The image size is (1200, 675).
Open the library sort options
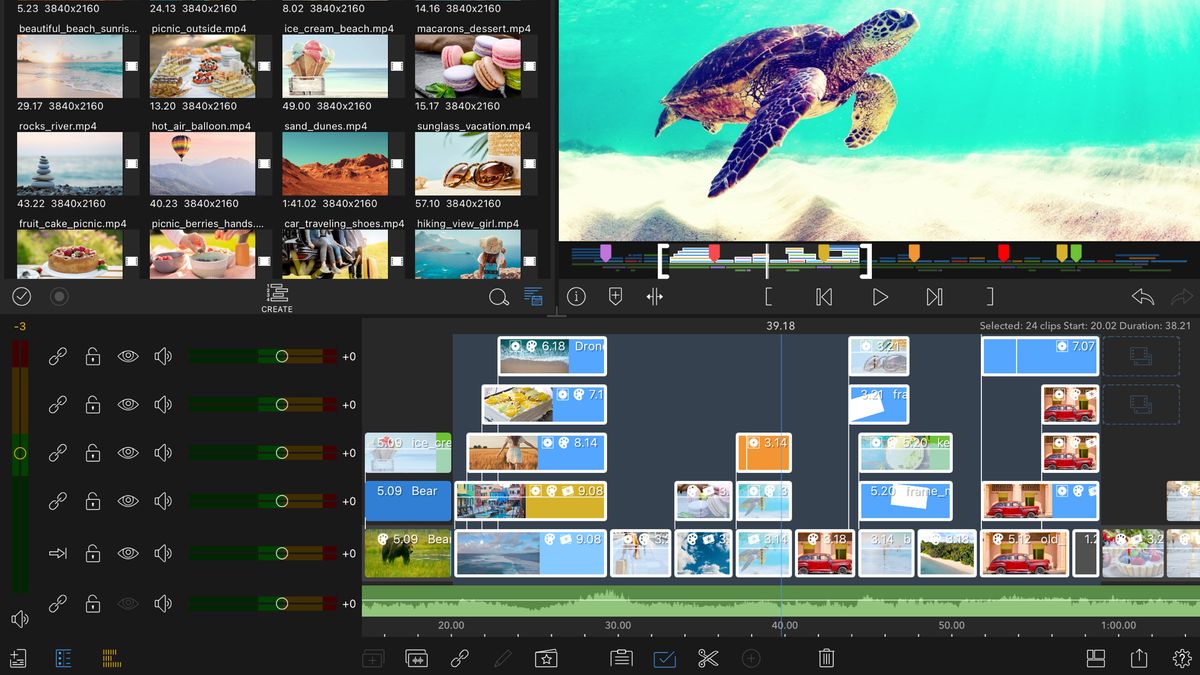[534, 296]
